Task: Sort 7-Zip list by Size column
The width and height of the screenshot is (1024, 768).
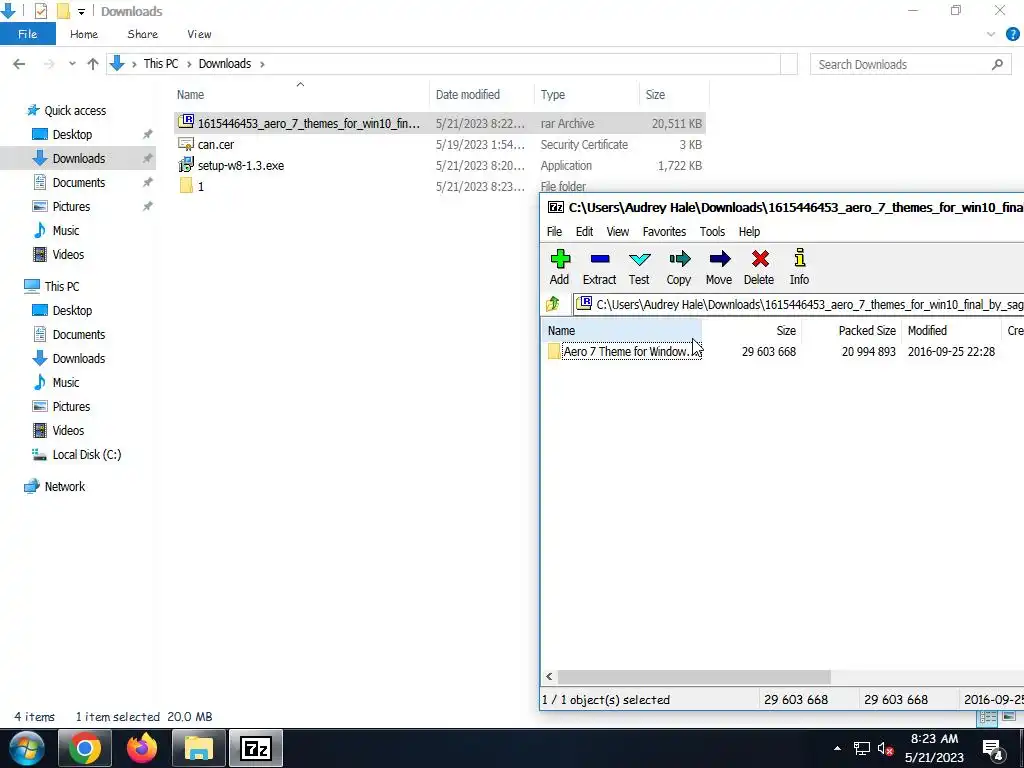Action: 752,330
